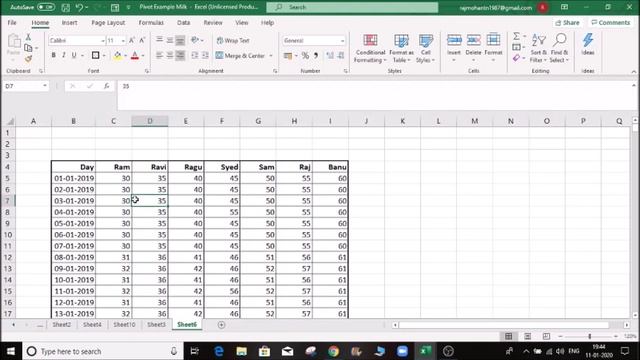Click the Delete cells icon
Screen dimensions: 640x360
pos(473,41)
